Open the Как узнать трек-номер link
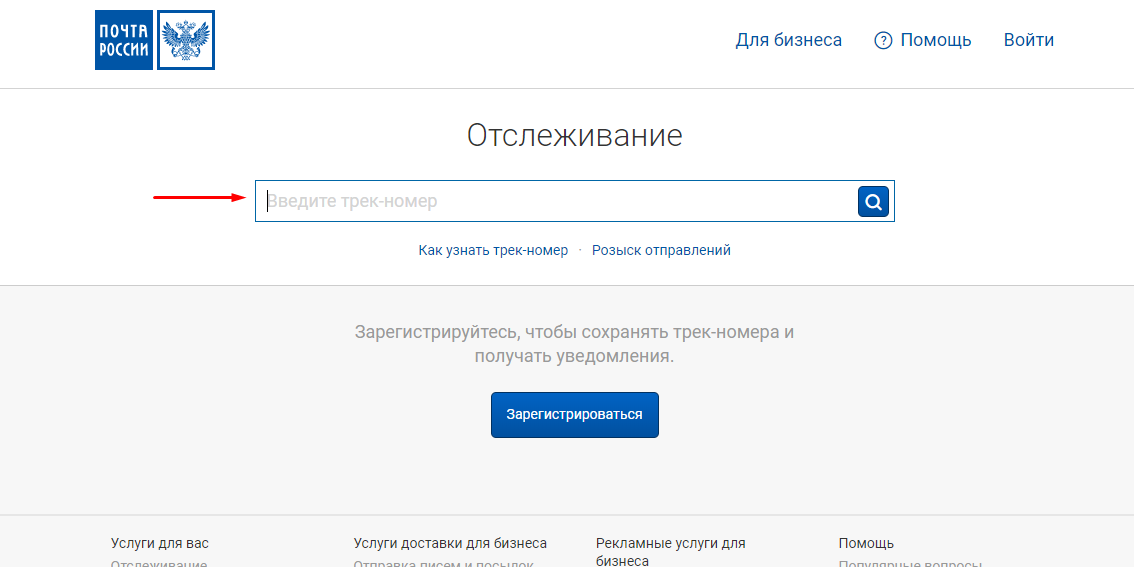The width and height of the screenshot is (1134, 567). [493, 250]
